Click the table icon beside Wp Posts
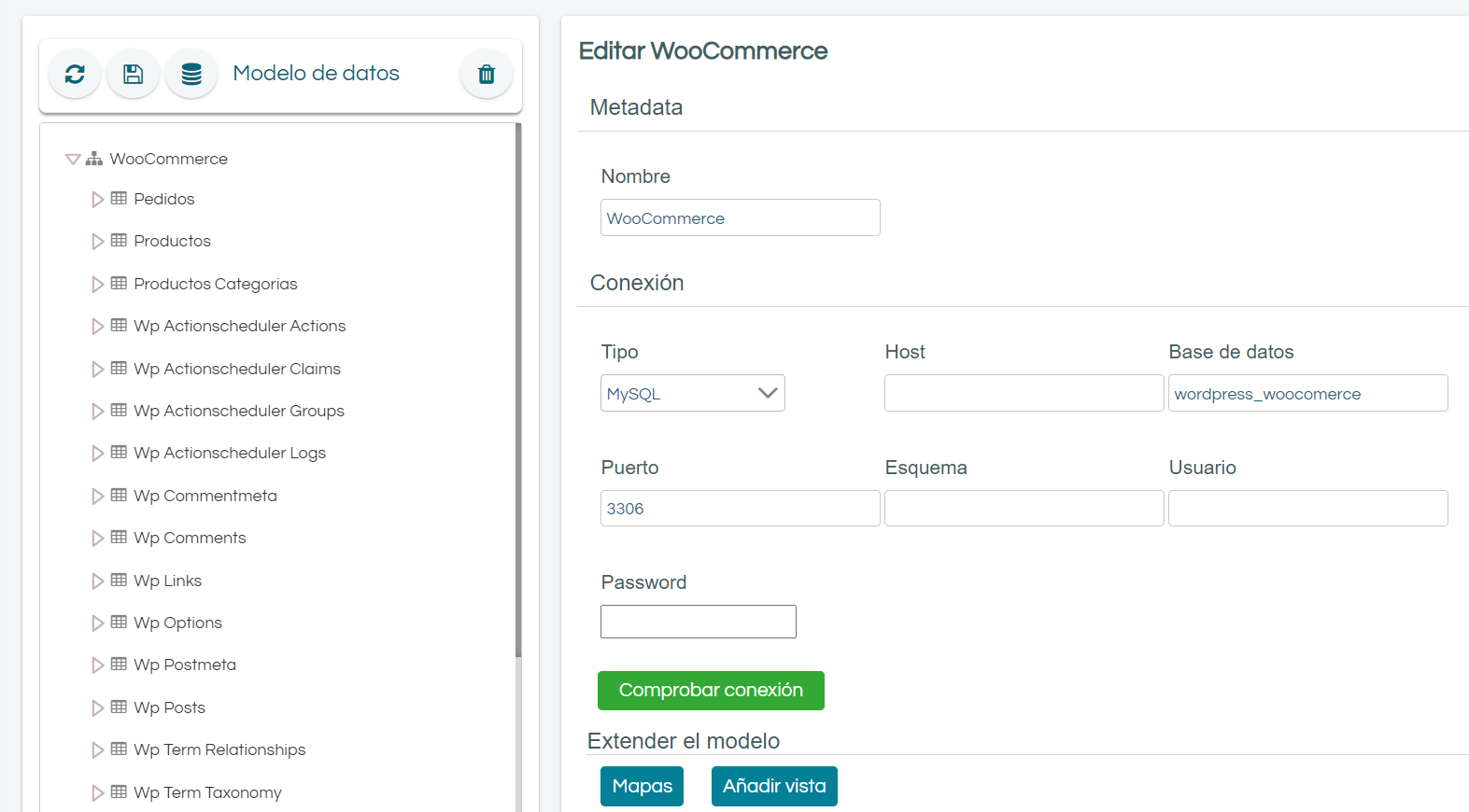 (119, 707)
